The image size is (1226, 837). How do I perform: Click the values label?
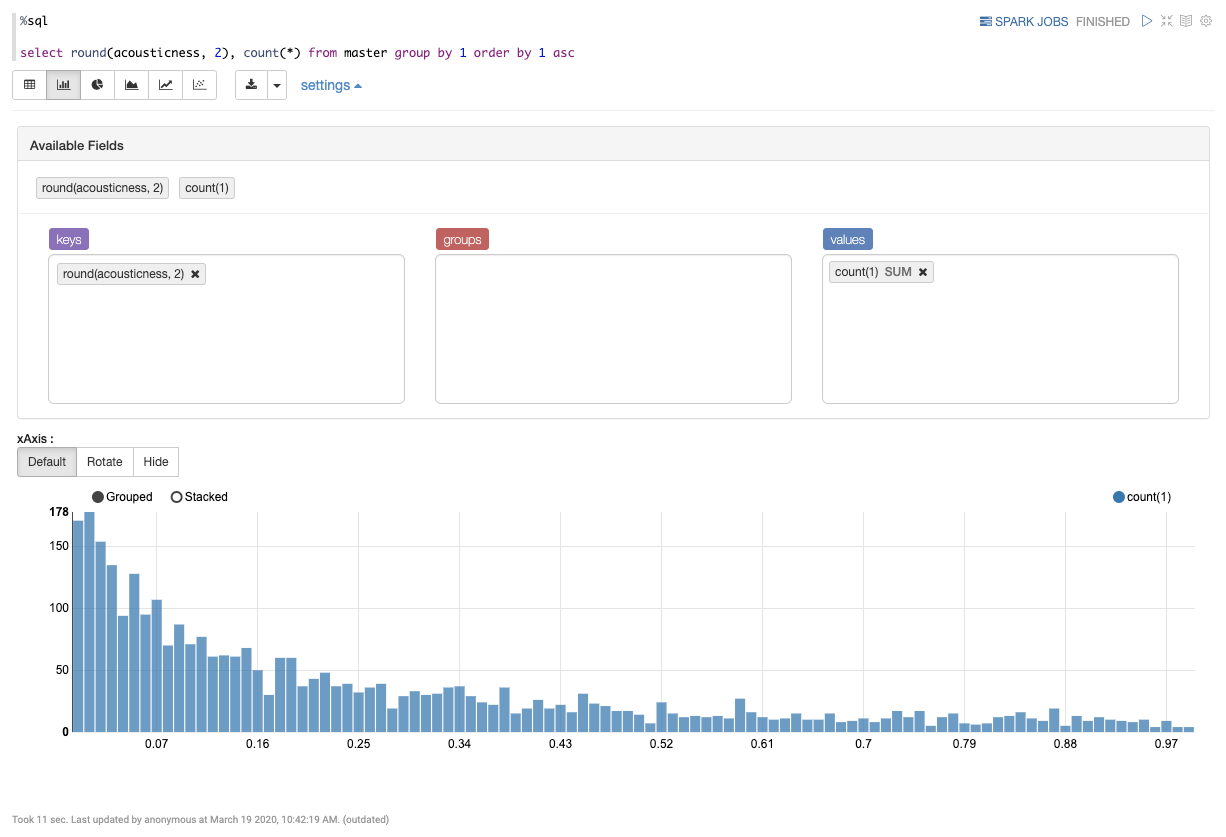tap(848, 239)
